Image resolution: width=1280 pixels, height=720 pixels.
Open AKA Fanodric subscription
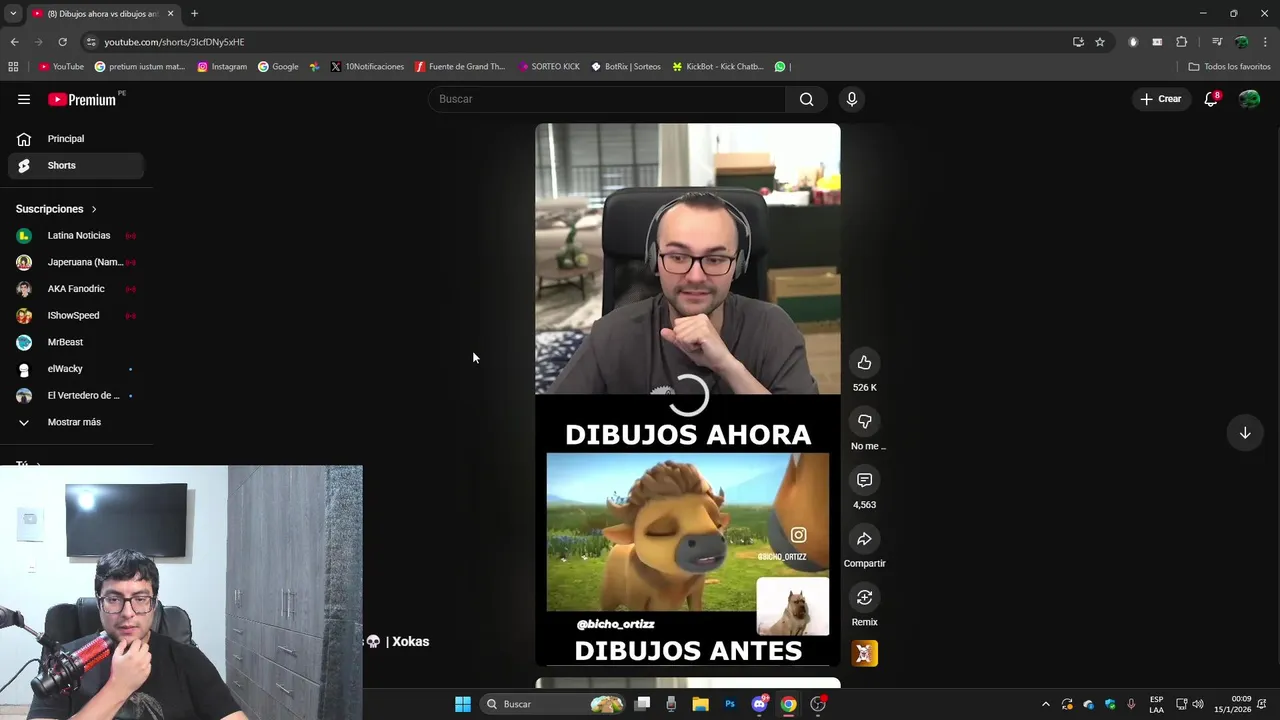(76, 289)
